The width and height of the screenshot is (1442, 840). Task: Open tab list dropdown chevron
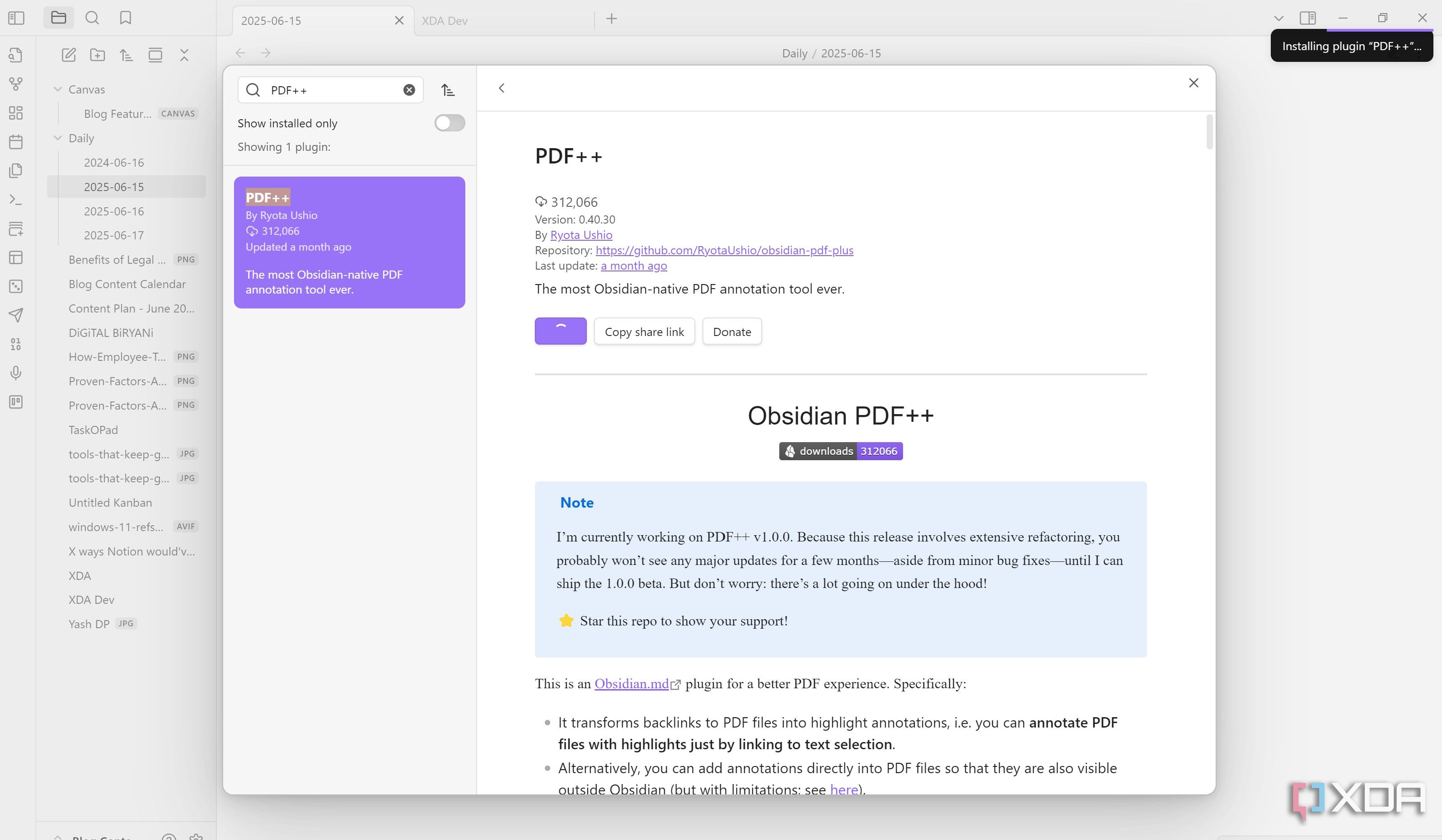click(x=1279, y=19)
